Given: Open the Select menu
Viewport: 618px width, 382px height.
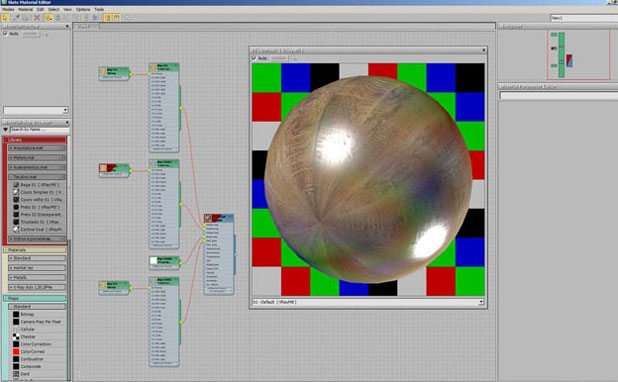Looking at the screenshot, I should pos(54,9).
